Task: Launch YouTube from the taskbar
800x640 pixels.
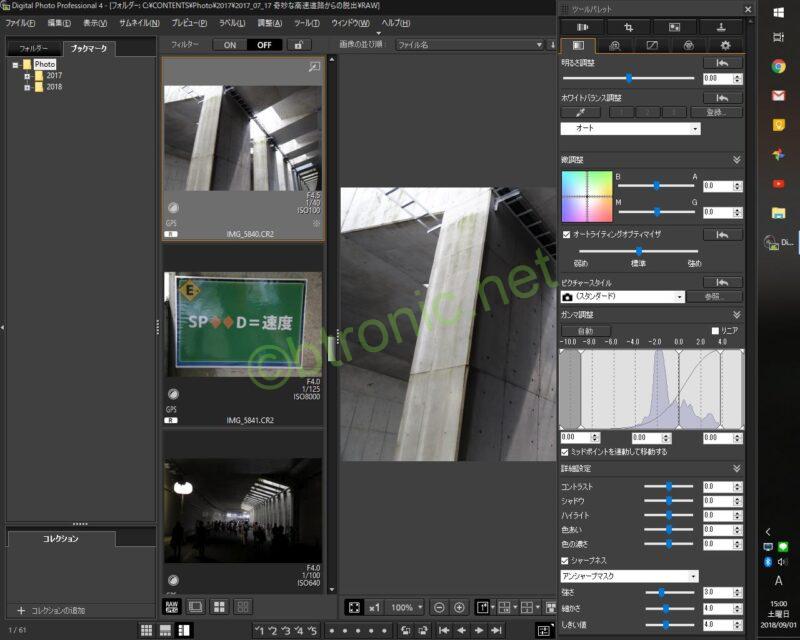Action: (x=779, y=184)
